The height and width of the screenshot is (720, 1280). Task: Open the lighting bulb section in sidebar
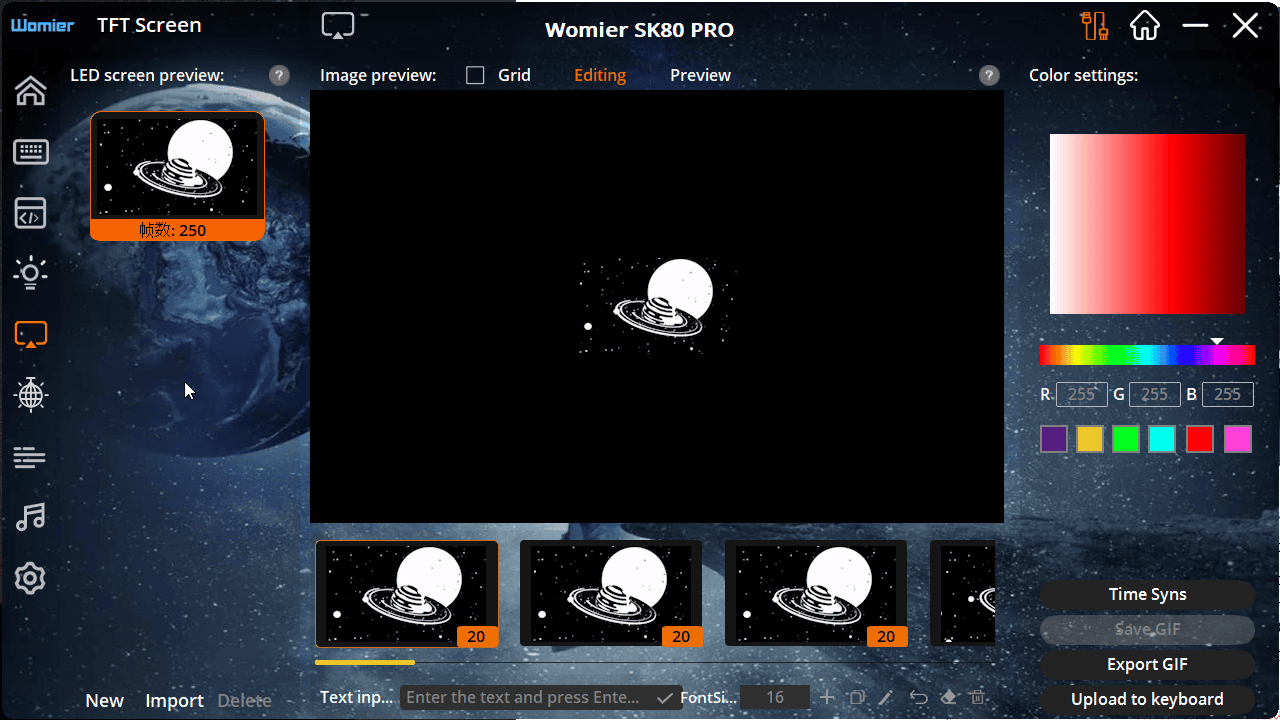tap(31, 273)
